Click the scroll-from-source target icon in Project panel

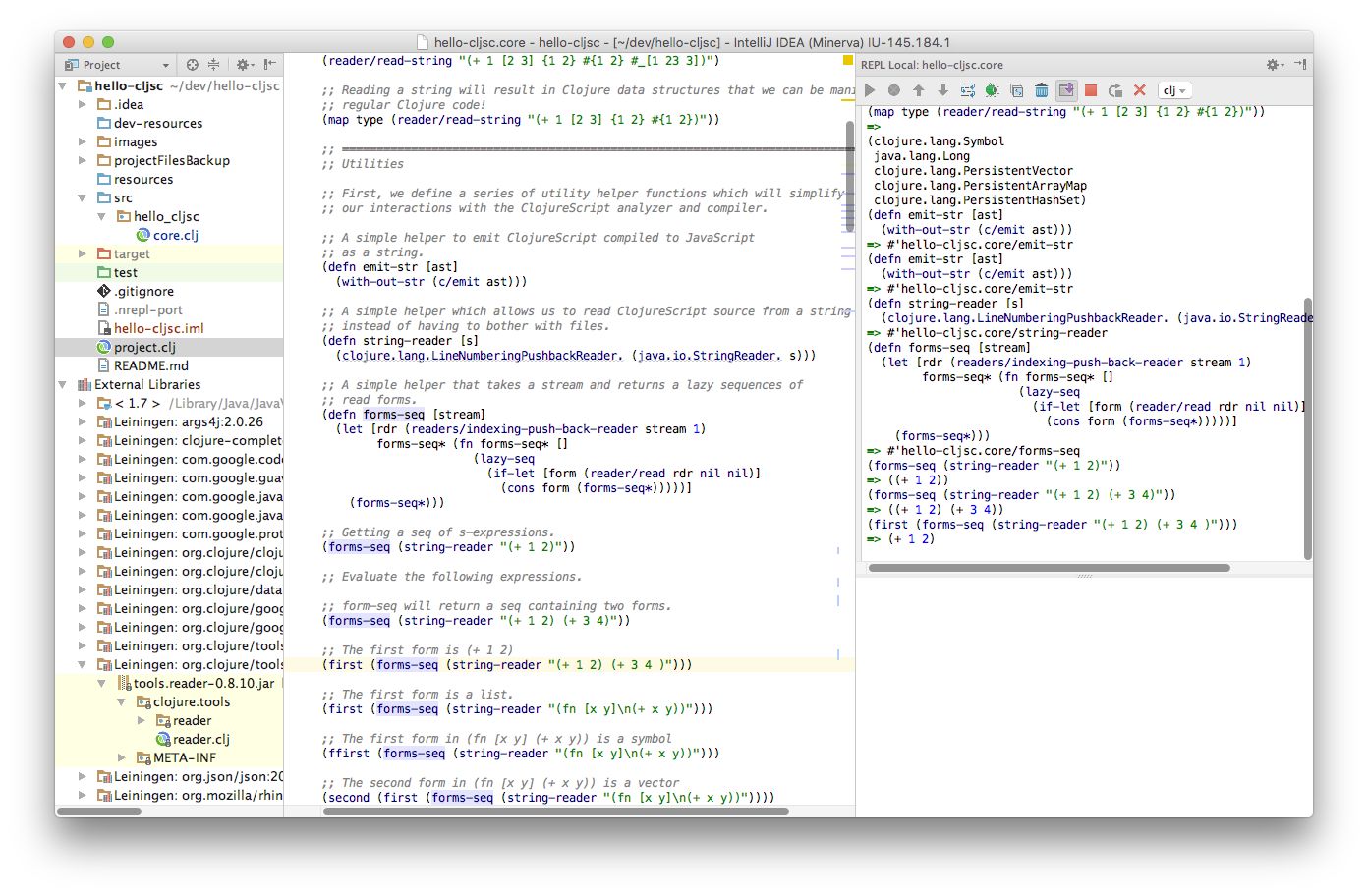193,65
